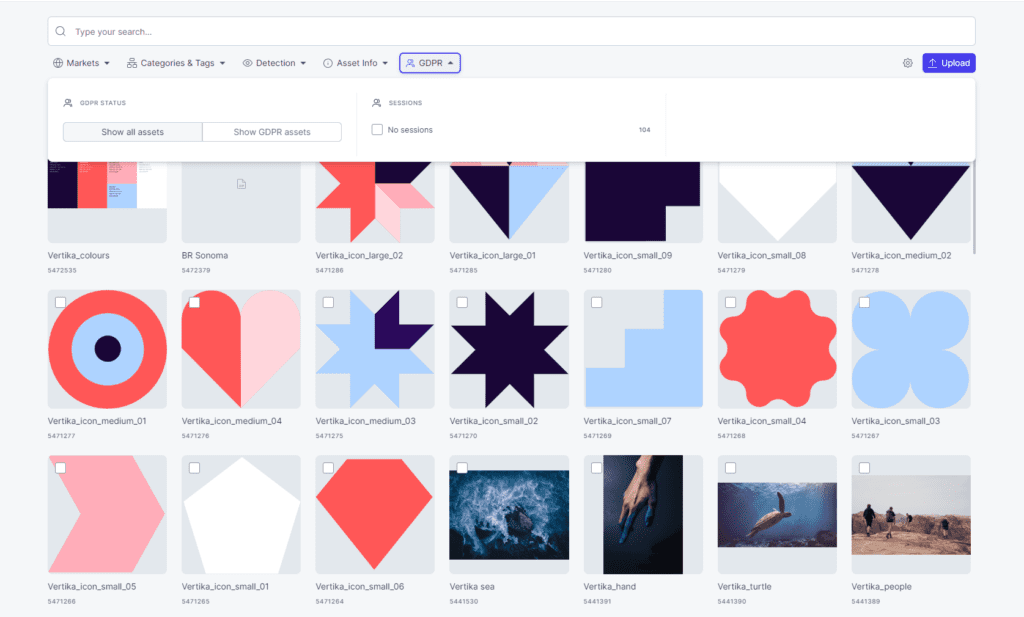The image size is (1024, 617).
Task: Focus the Type your search field
Action: (511, 31)
